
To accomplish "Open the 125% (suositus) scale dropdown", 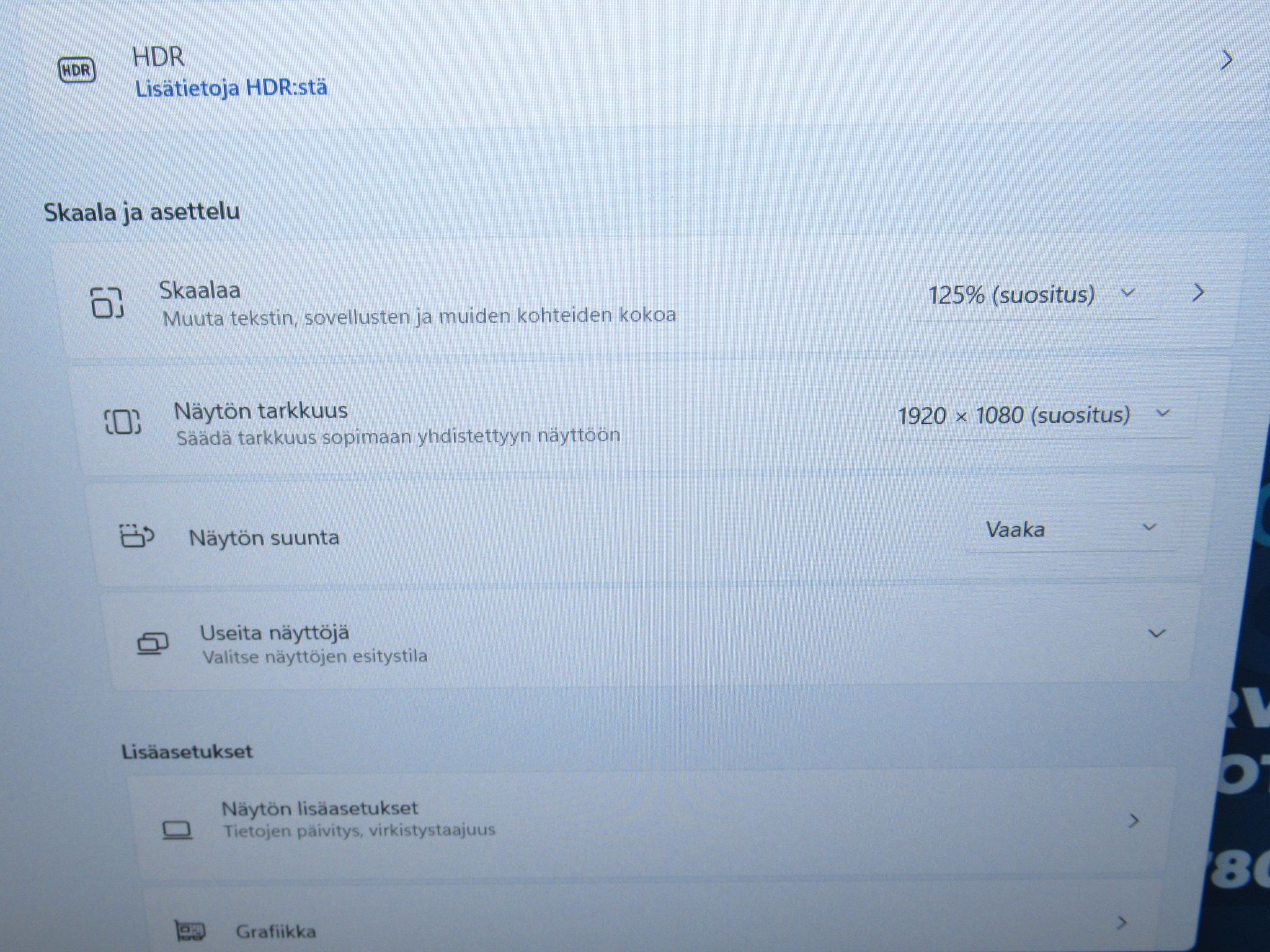I will (1032, 294).
